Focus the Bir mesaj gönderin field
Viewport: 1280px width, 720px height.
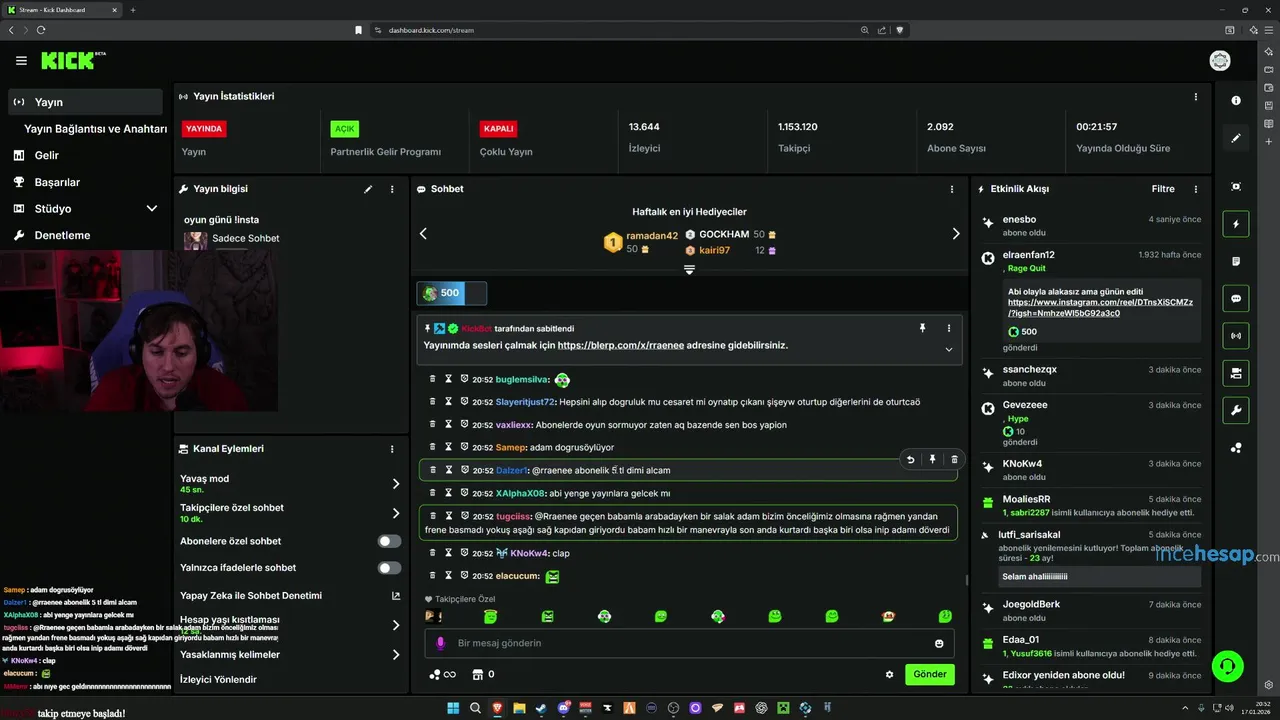click(690, 643)
